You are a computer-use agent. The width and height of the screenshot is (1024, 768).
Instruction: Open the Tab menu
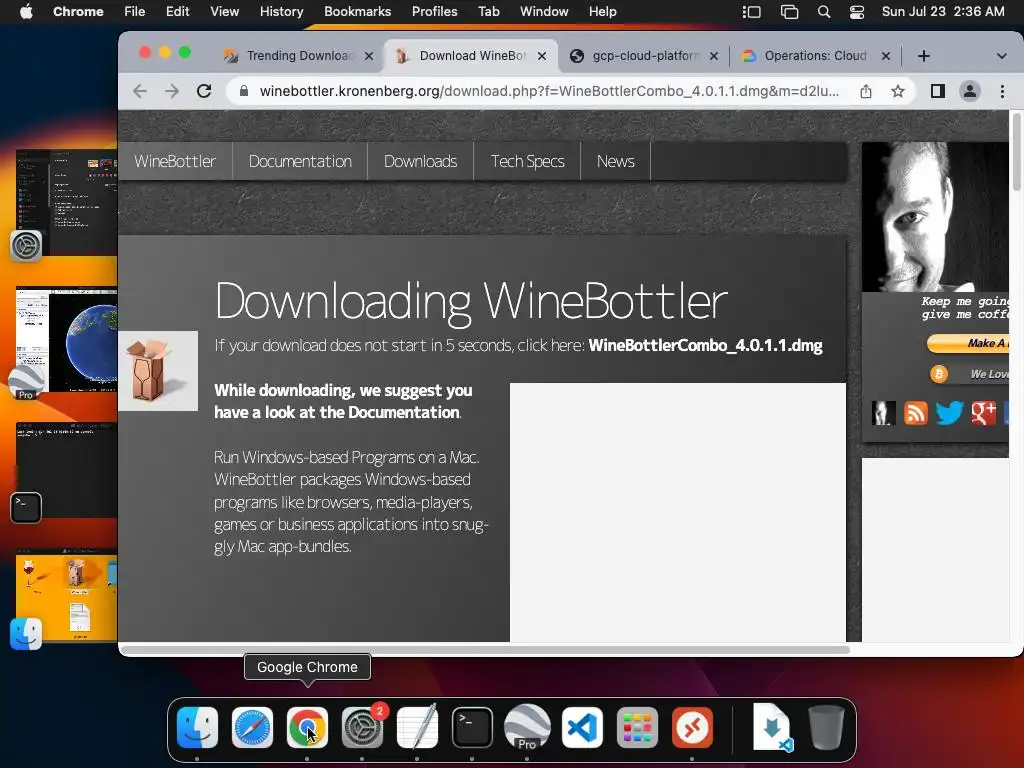click(x=488, y=12)
